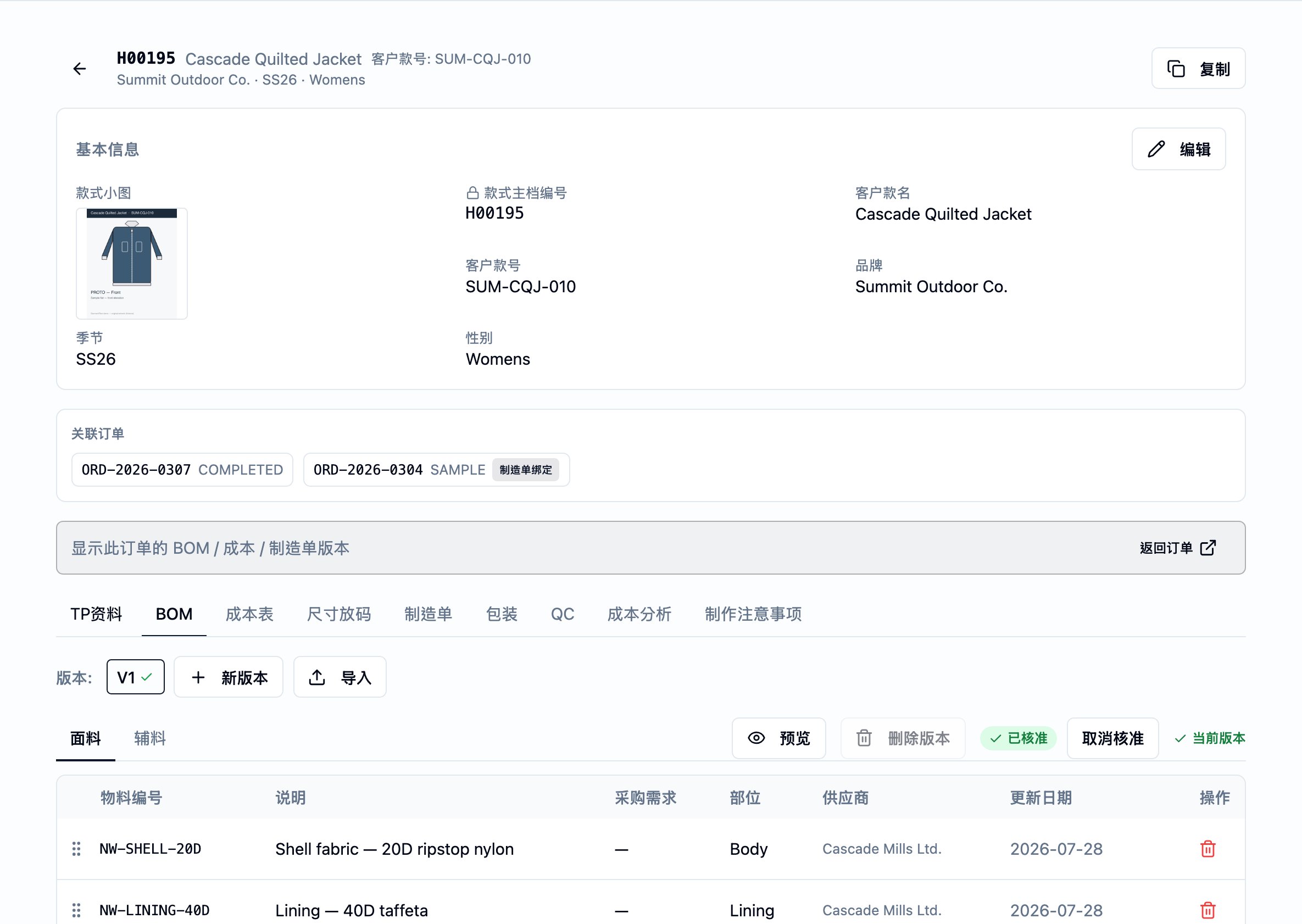Screen dimensions: 1302x924
Task: Click the 制造单绑定 badge
Action: 525,469
